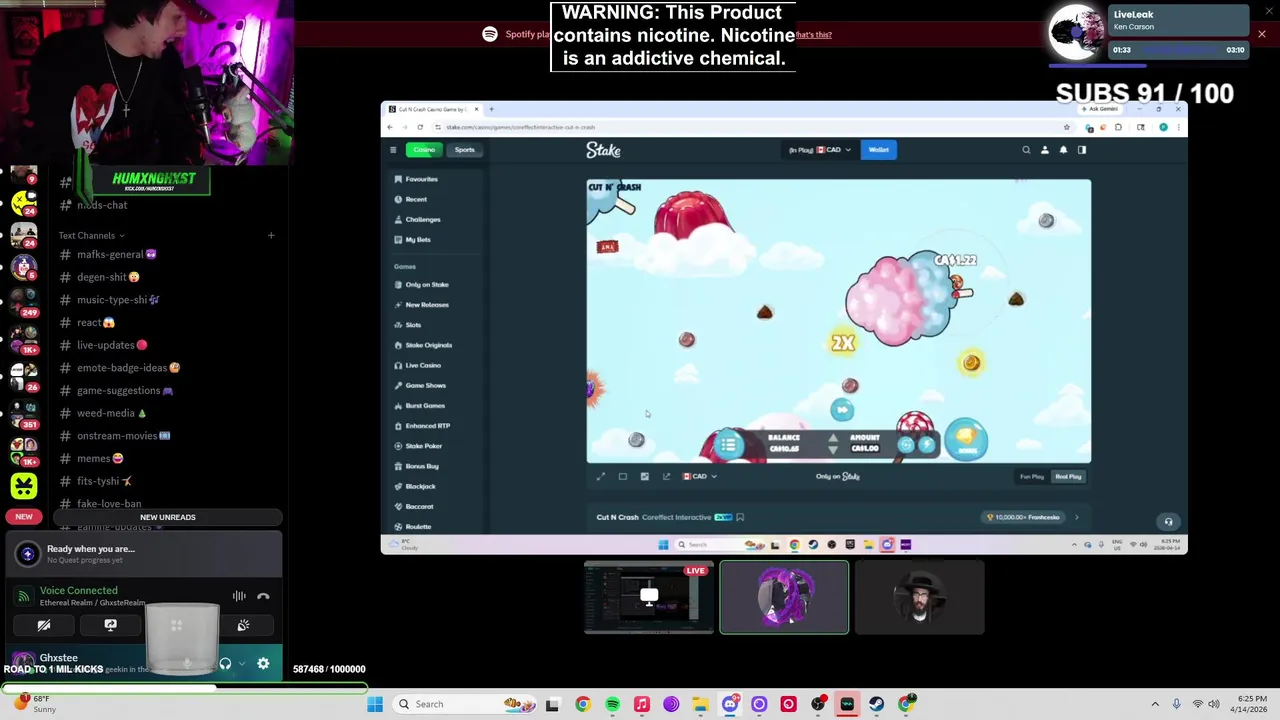Select the Casino tab on Stake
The width and height of the screenshot is (1280, 720).
(x=424, y=150)
